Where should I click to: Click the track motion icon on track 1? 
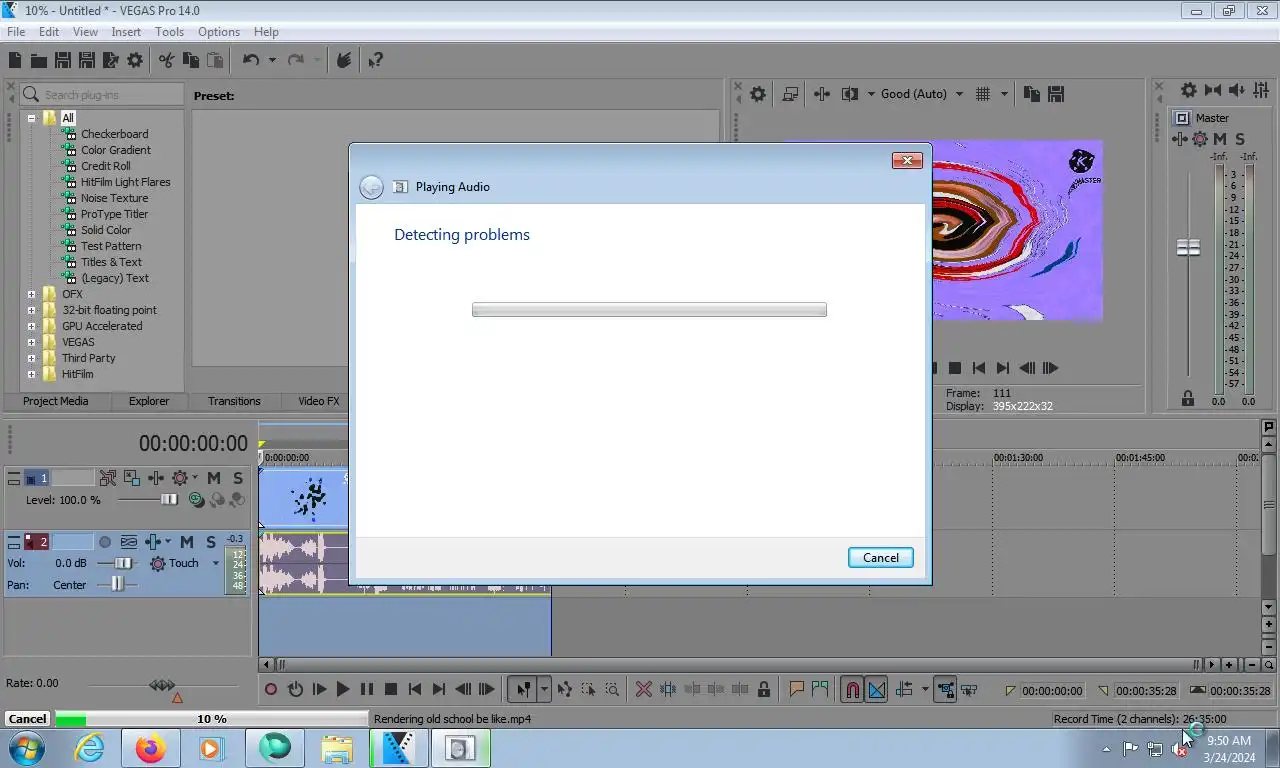point(132,478)
